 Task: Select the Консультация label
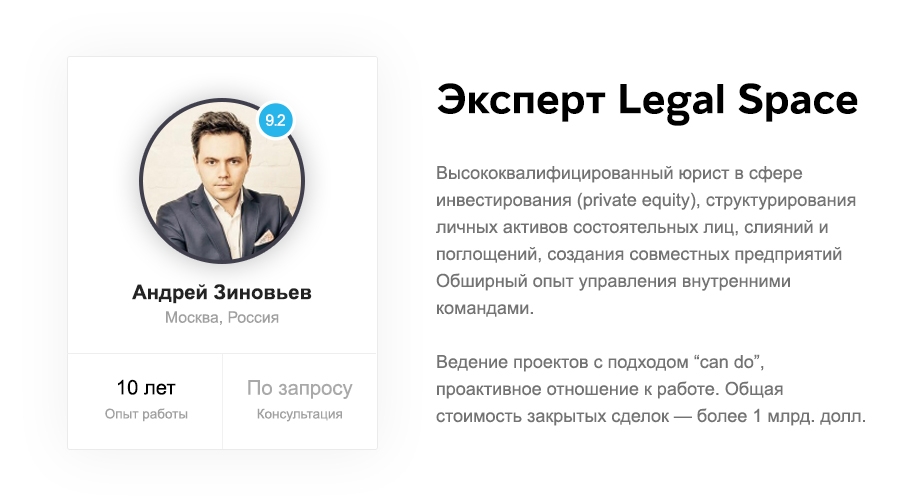click(x=299, y=414)
